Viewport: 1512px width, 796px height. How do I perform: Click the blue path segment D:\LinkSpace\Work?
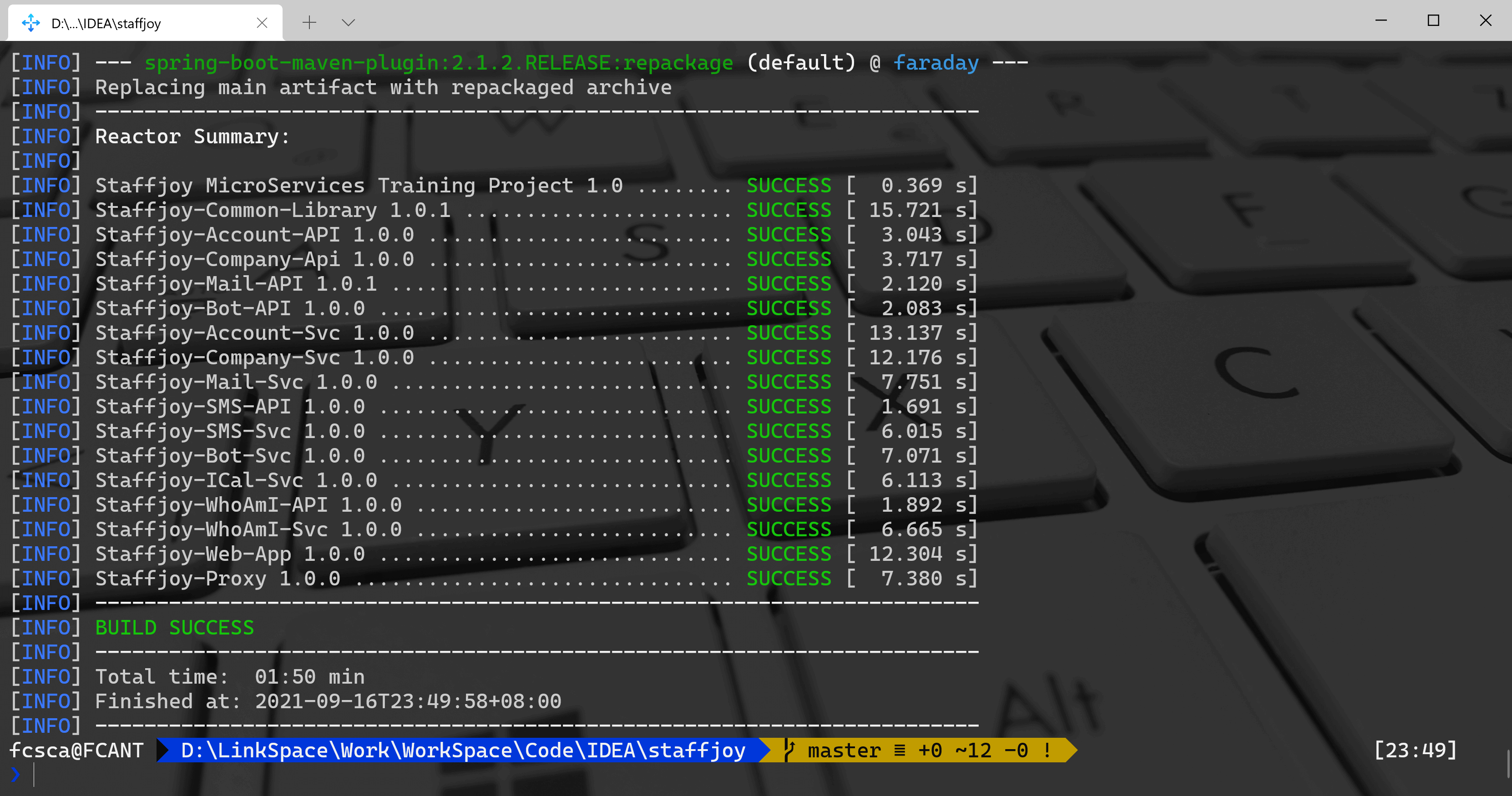[463, 750]
